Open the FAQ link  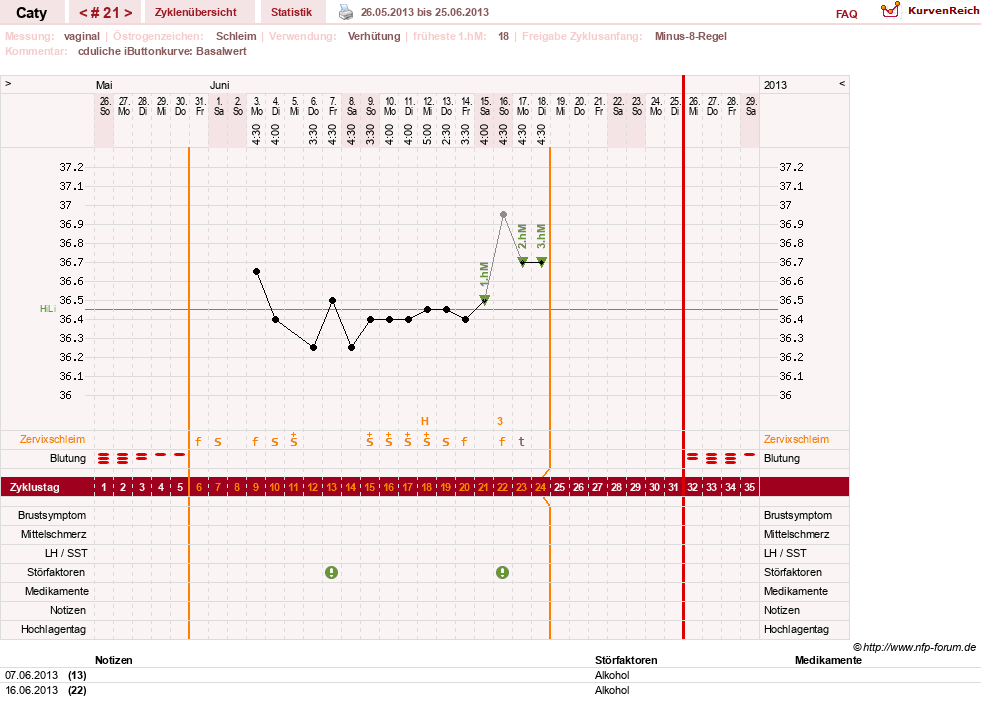(846, 14)
